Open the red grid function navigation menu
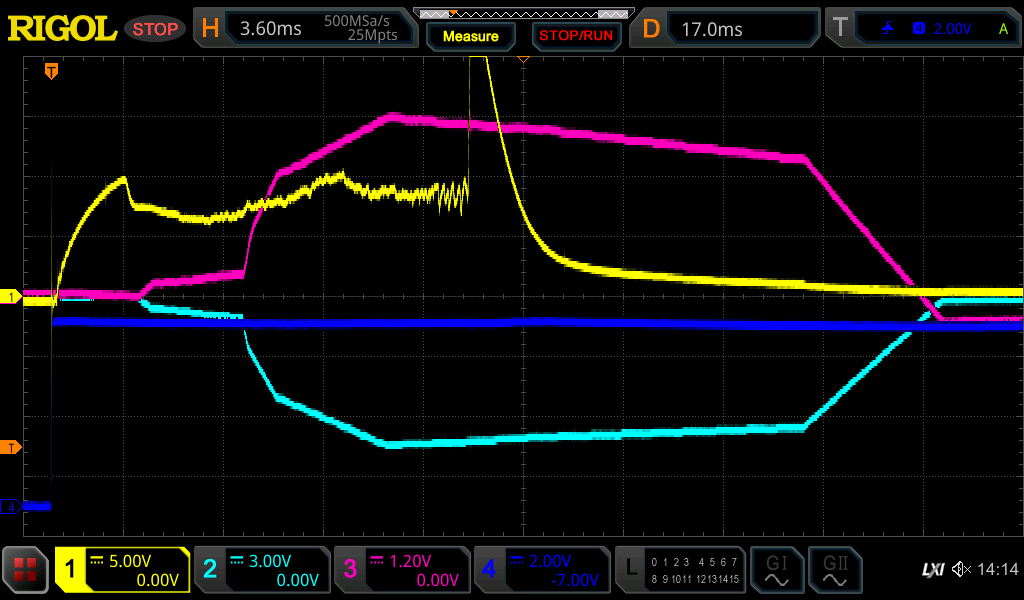Screen dimensions: 1024x600 (x=26, y=571)
